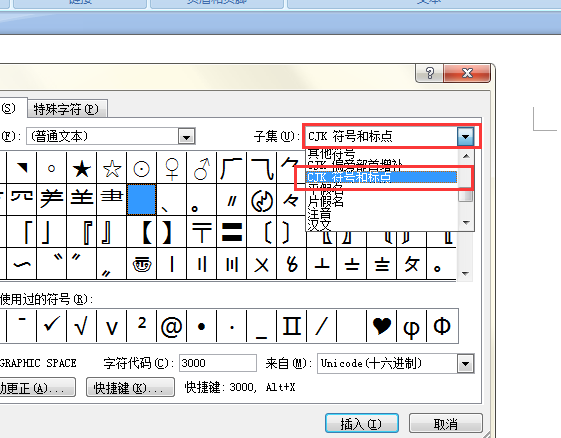The image size is (561, 438).
Task: Click the 插入 button
Action: (x=362, y=424)
